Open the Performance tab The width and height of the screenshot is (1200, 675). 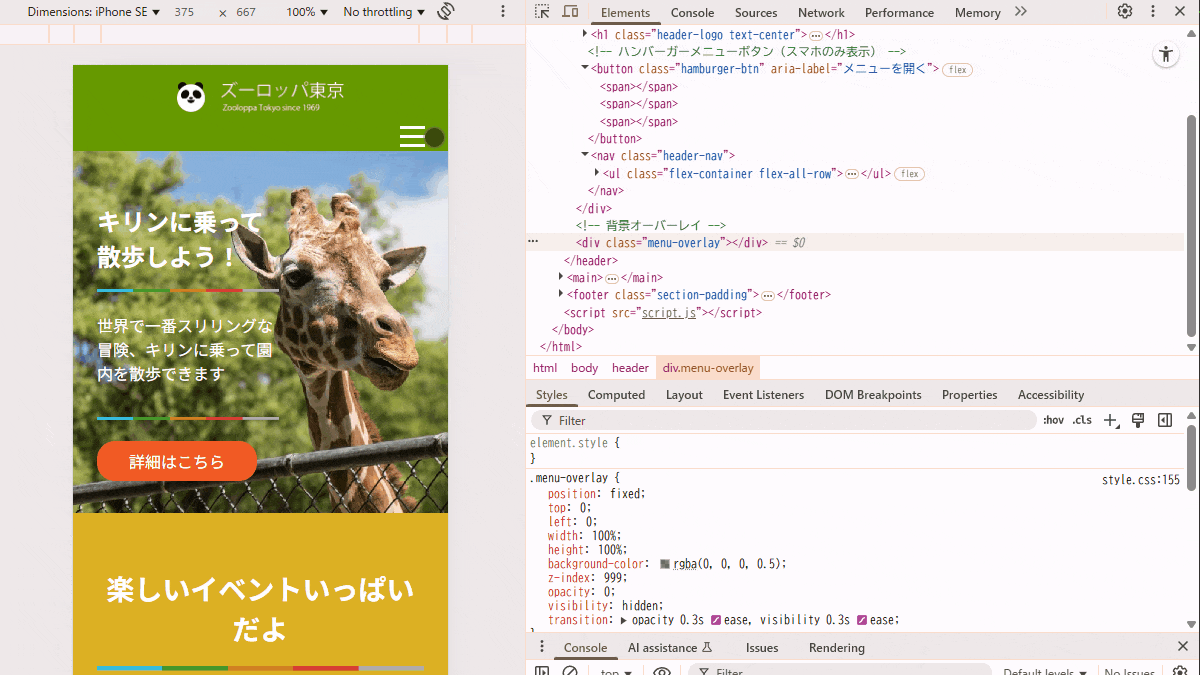click(x=897, y=13)
